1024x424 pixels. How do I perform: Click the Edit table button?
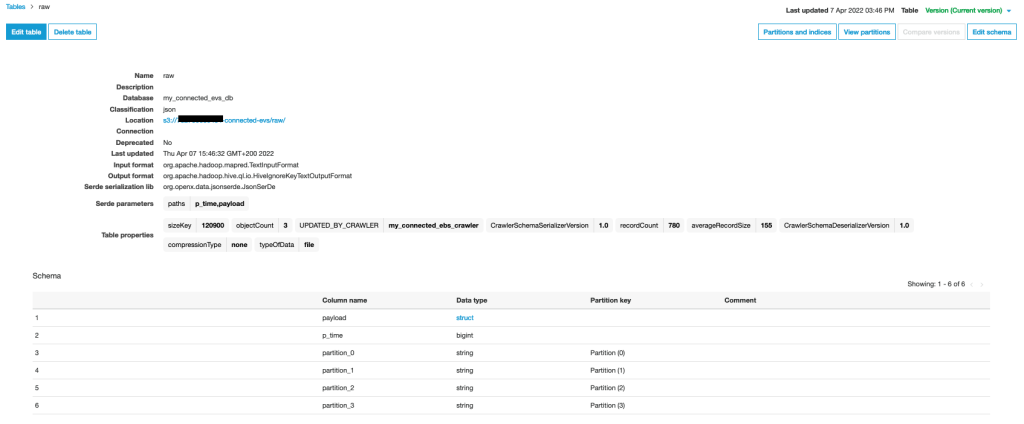coord(26,32)
